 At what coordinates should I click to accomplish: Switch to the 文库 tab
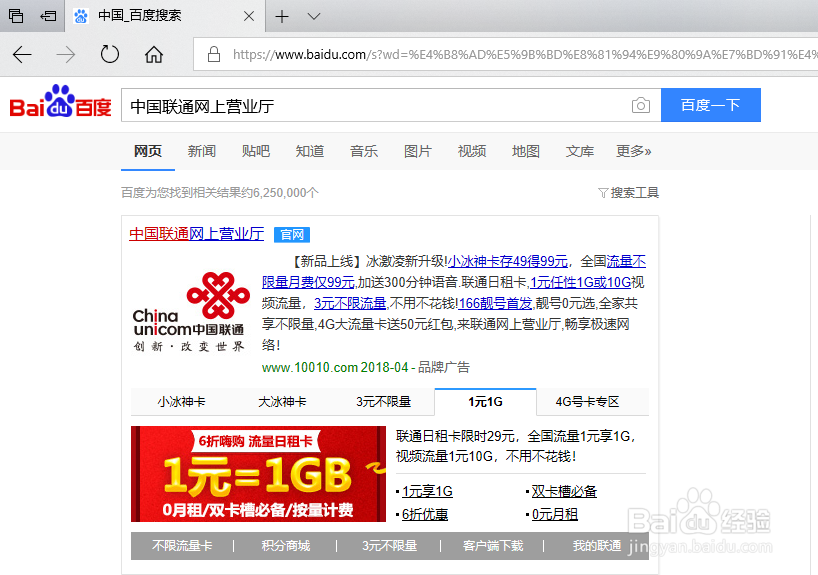[580, 151]
